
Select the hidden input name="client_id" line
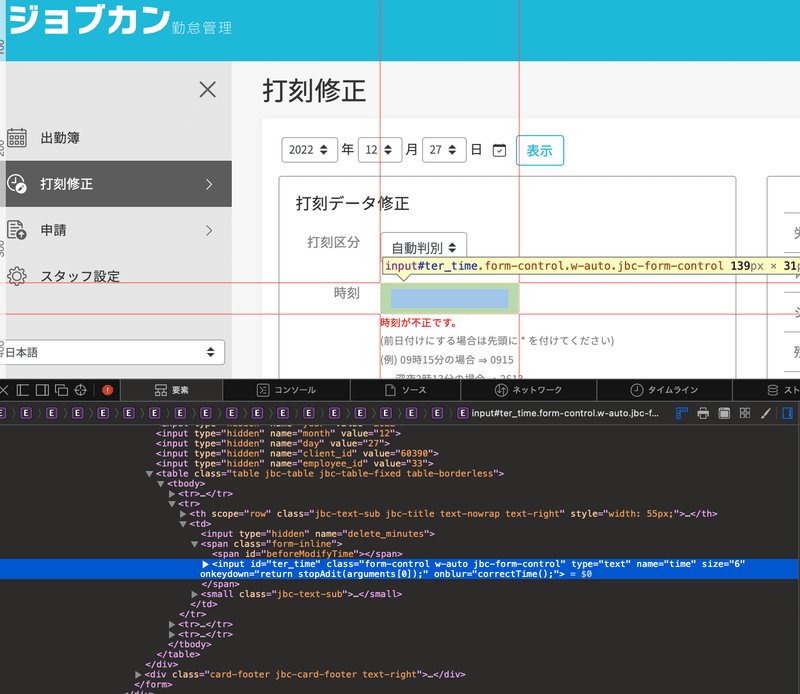(x=297, y=454)
